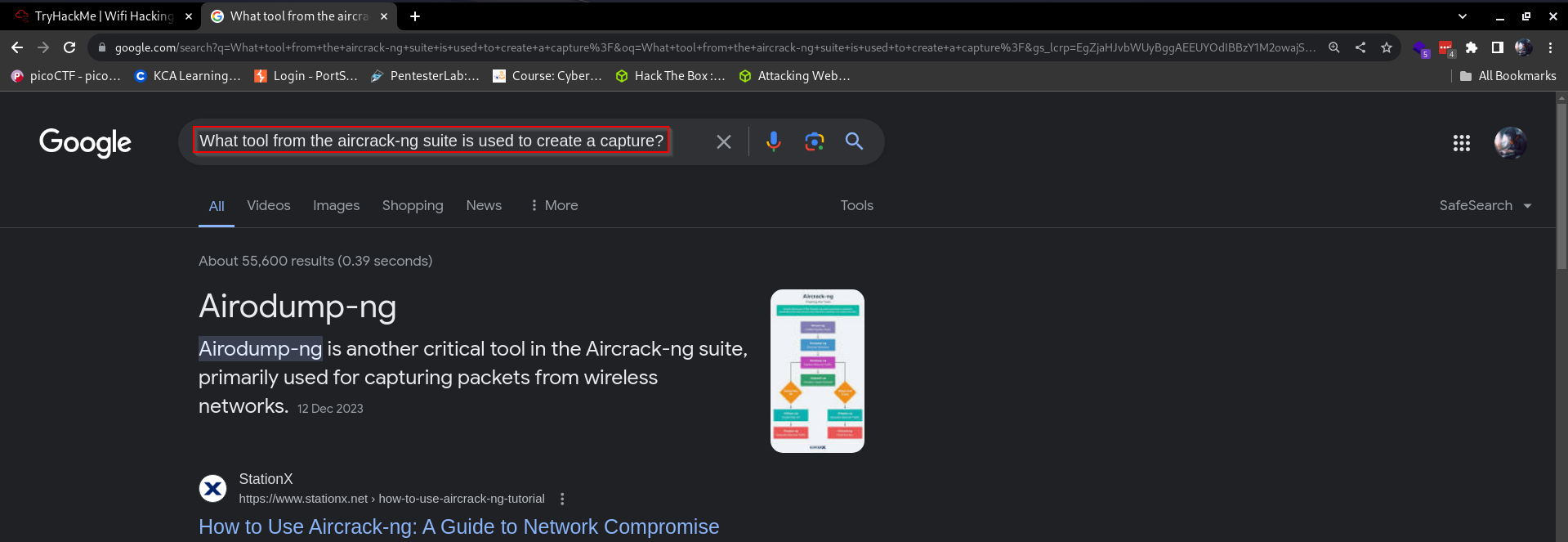The width and height of the screenshot is (1568, 542).
Task: Open the PentesterLab bookmark
Action: click(x=425, y=76)
